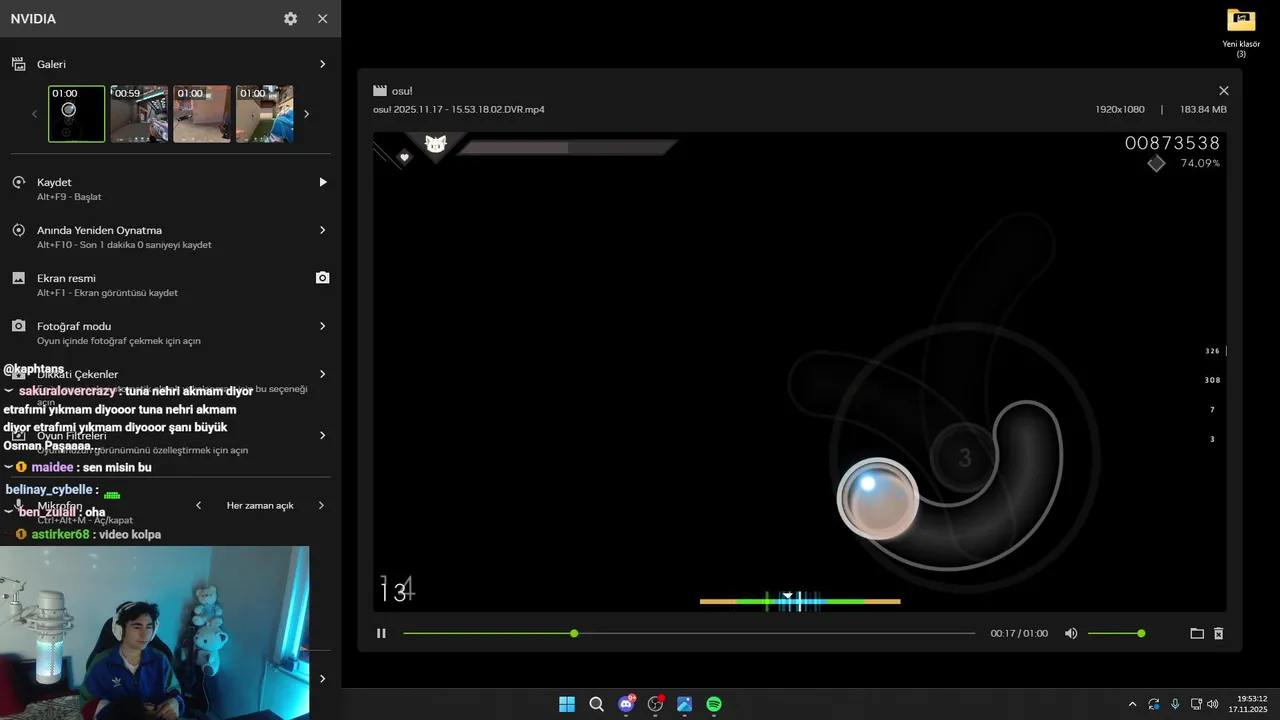Image resolution: width=1280 pixels, height=720 pixels.
Task: Click the video frame playback area
Action: [x=800, y=372]
